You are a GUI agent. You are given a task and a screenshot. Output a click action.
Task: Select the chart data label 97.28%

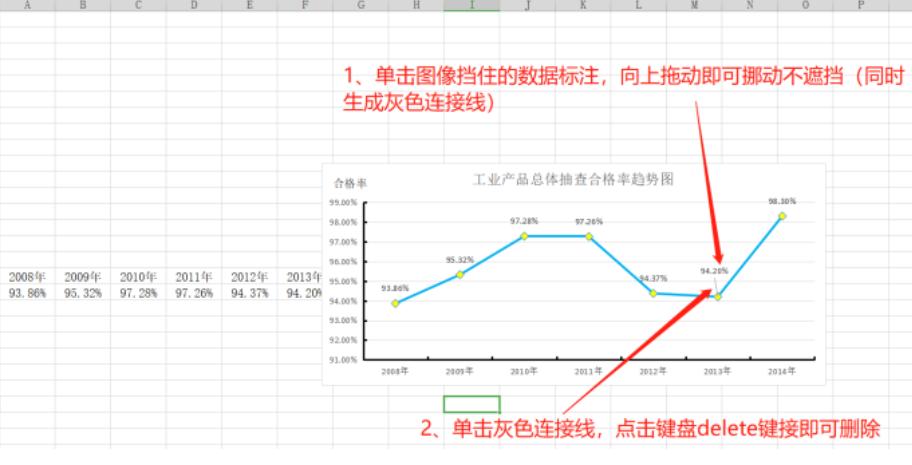pyautogui.click(x=524, y=221)
